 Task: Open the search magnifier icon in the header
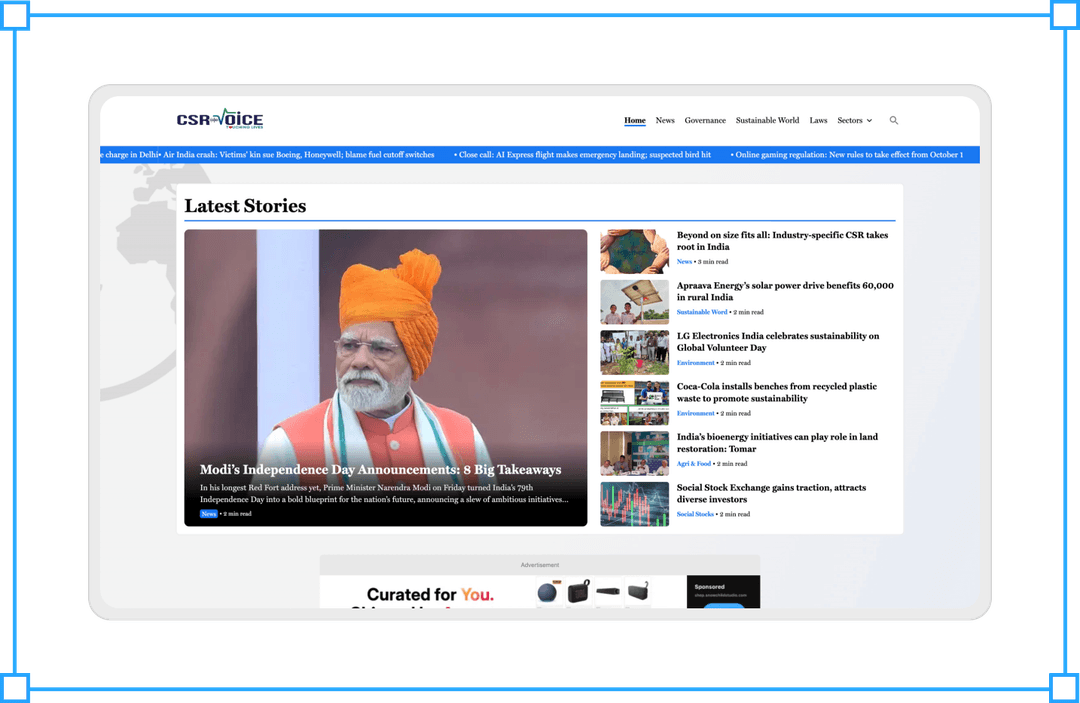click(x=894, y=120)
